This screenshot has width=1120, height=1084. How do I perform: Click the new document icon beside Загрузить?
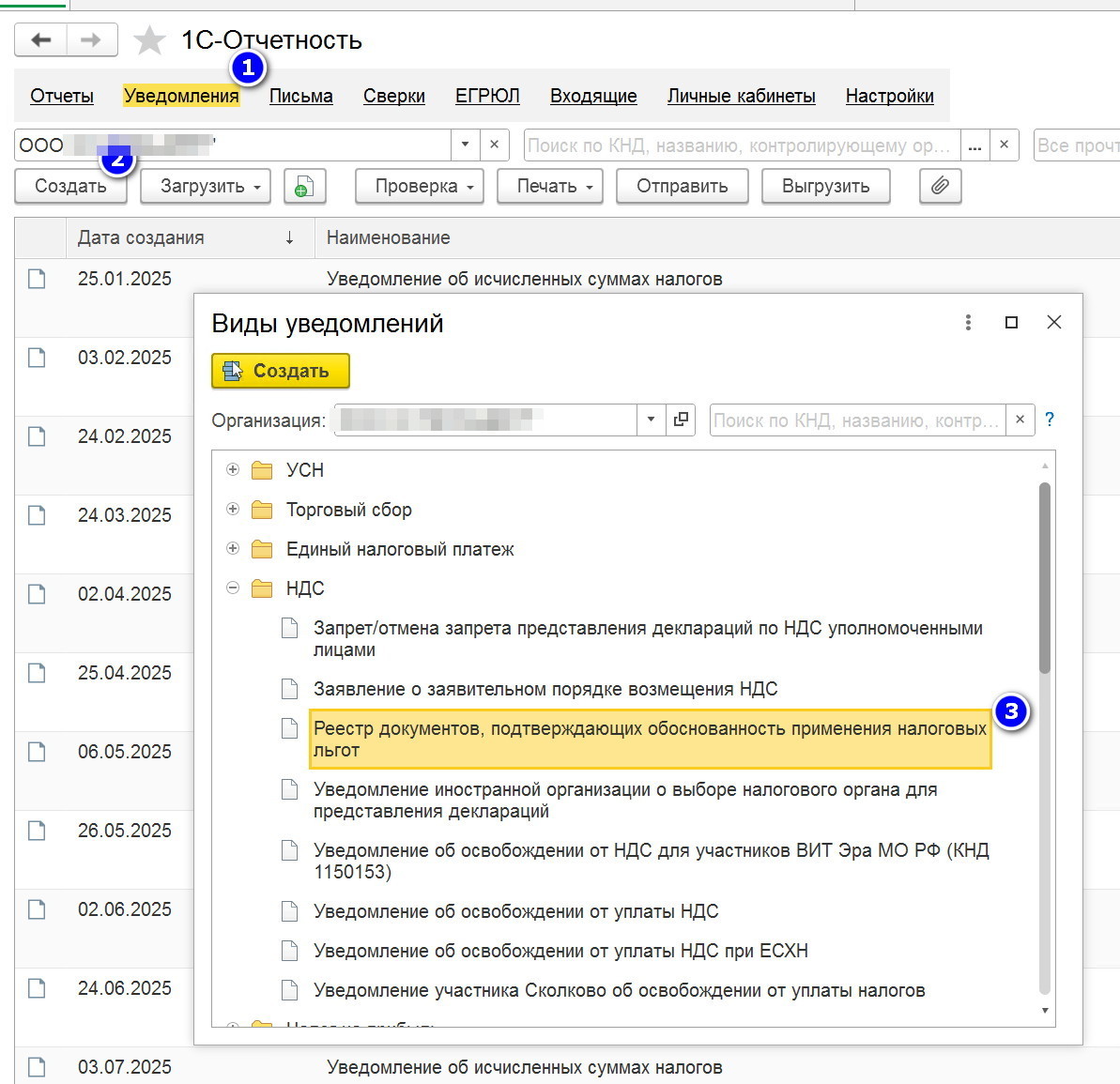(304, 186)
